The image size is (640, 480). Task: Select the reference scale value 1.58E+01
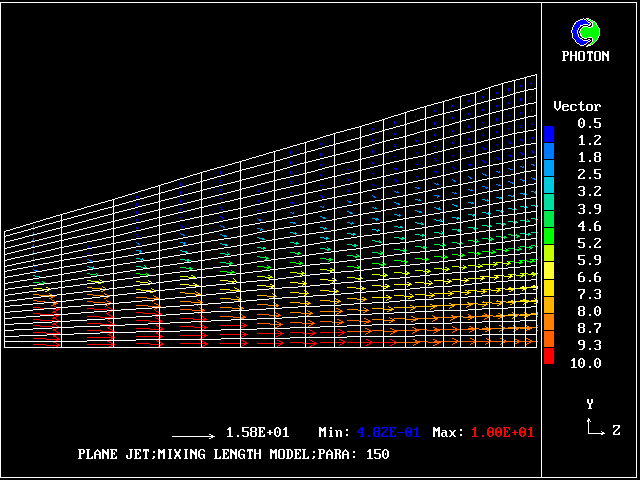(x=258, y=433)
